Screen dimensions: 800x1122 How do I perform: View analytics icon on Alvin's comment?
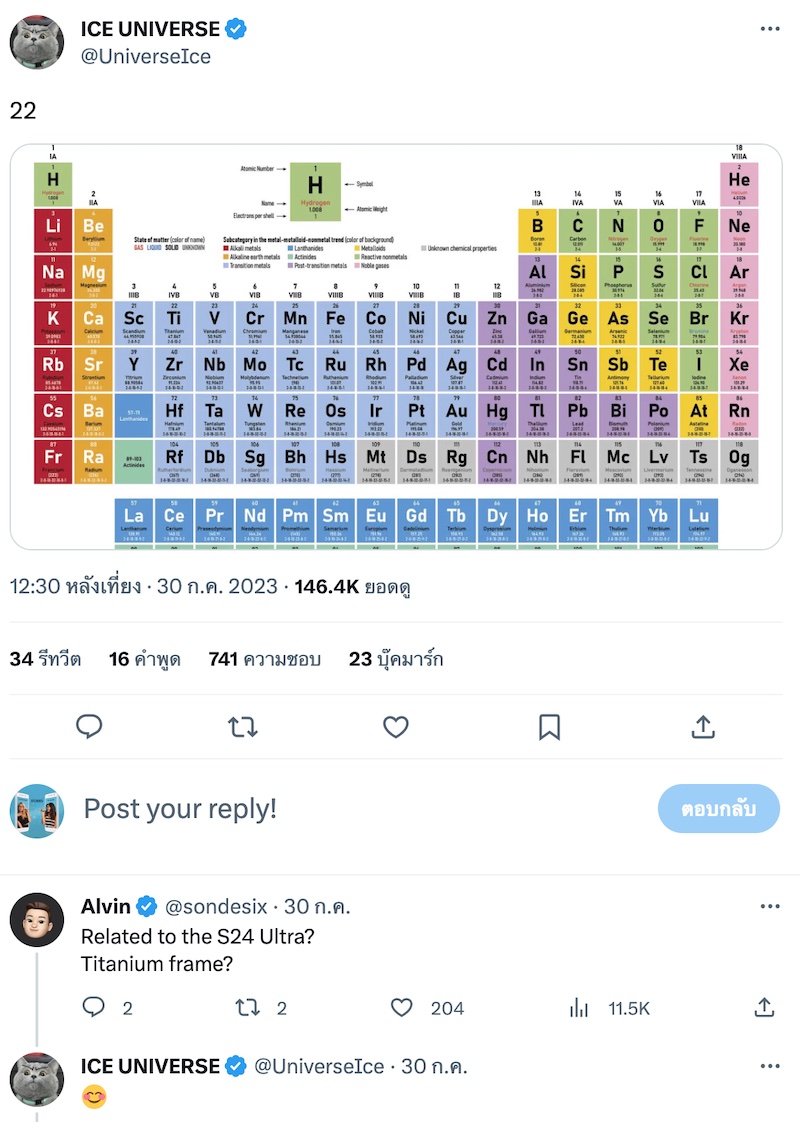point(579,1008)
